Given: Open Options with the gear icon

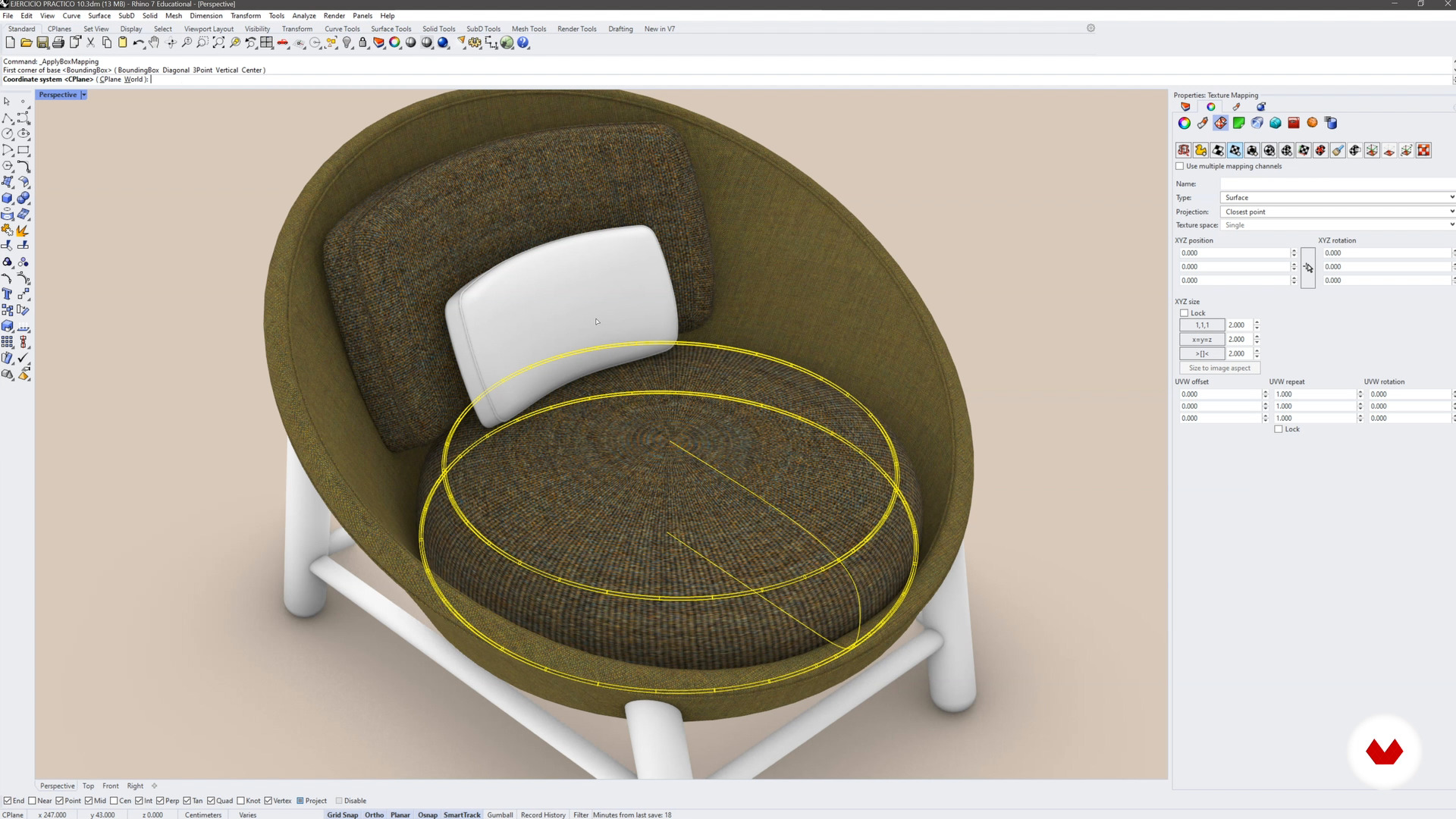Looking at the screenshot, I should pos(475,43).
